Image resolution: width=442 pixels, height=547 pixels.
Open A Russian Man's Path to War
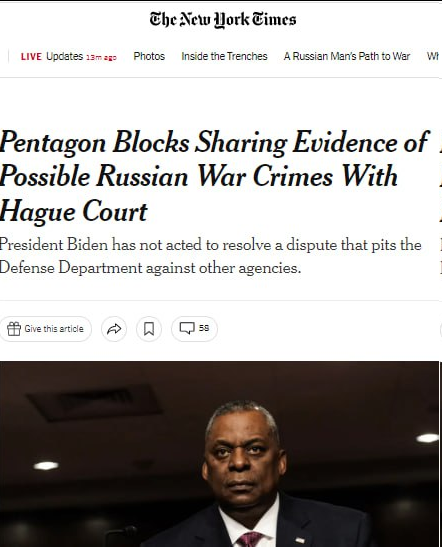[347, 56]
